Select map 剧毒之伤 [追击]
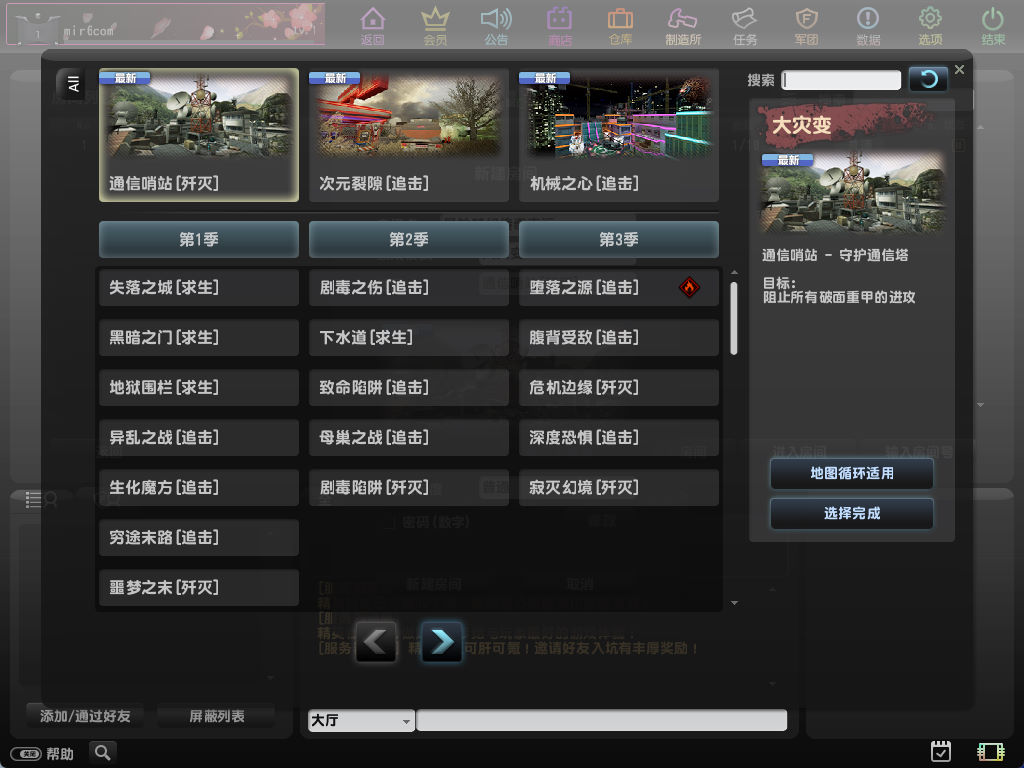Viewport: 1024px width, 768px height. pyautogui.click(x=409, y=288)
